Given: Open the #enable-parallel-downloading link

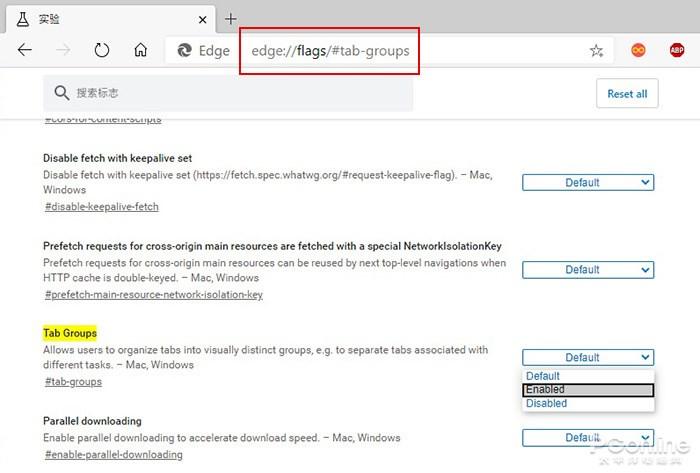Looking at the screenshot, I should tap(114, 455).
